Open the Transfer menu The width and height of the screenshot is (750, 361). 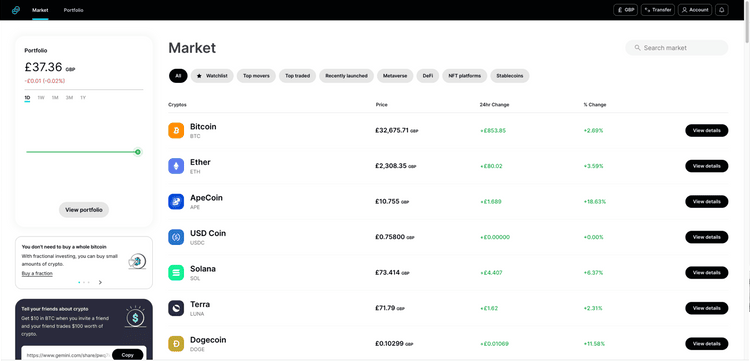point(658,10)
